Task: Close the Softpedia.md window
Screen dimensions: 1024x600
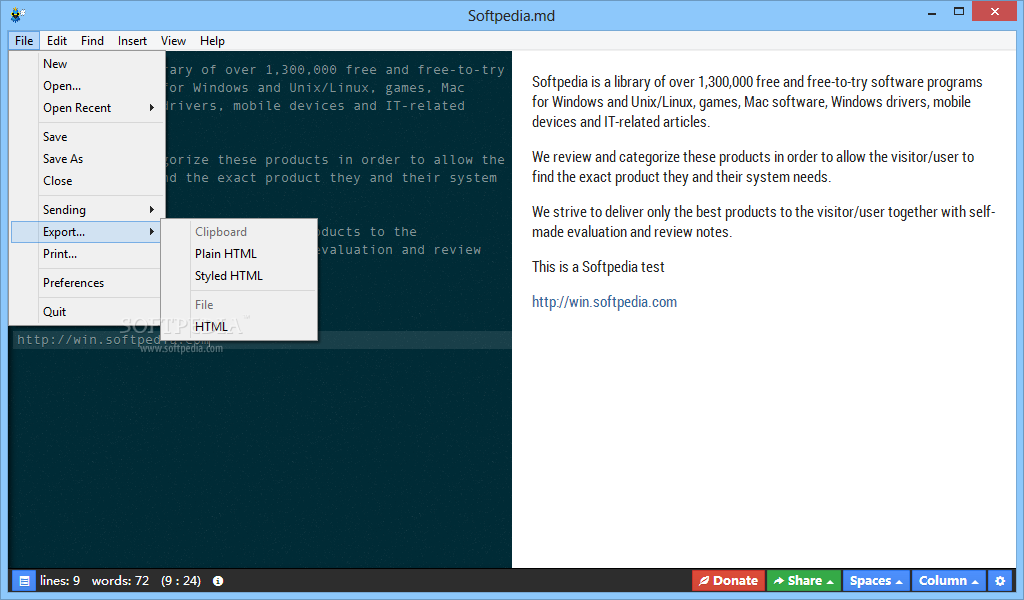Action: (995, 12)
